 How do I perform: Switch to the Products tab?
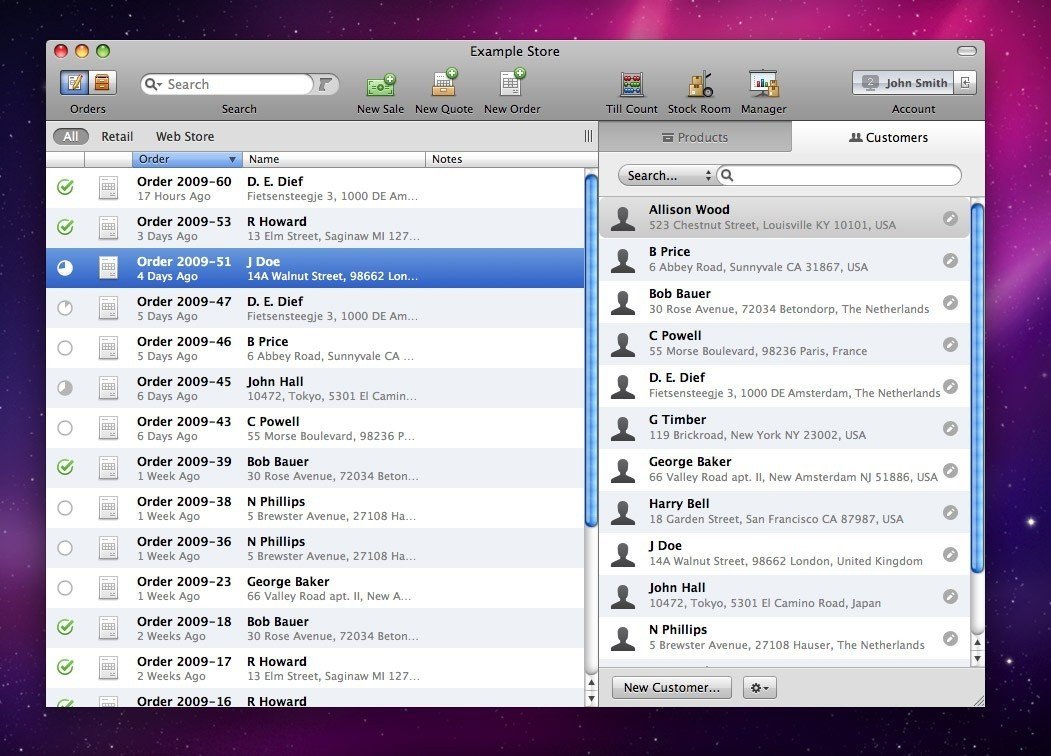[695, 137]
